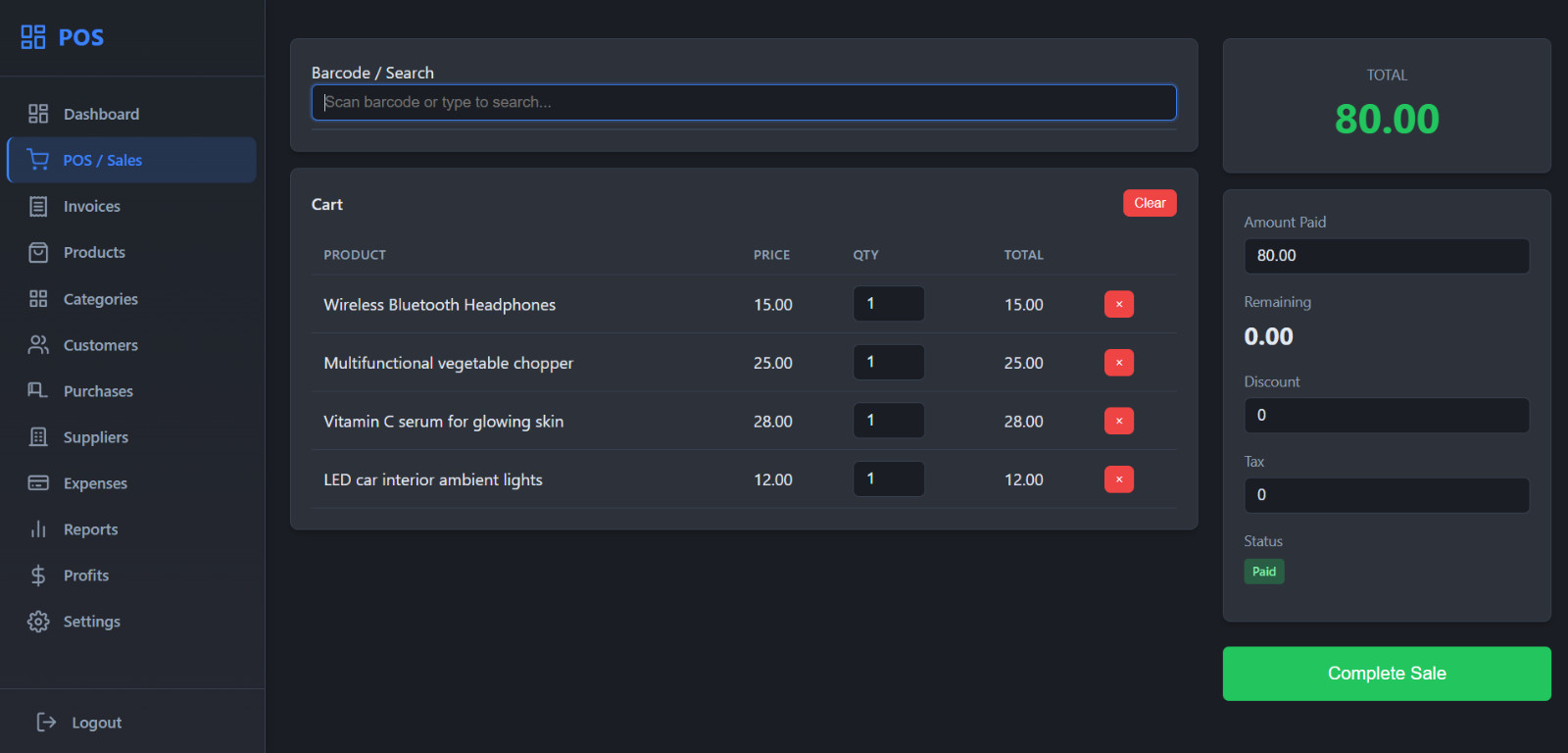Click the shopping cart icon for POS / Sales
This screenshot has height=753, width=1568.
pyautogui.click(x=38, y=160)
